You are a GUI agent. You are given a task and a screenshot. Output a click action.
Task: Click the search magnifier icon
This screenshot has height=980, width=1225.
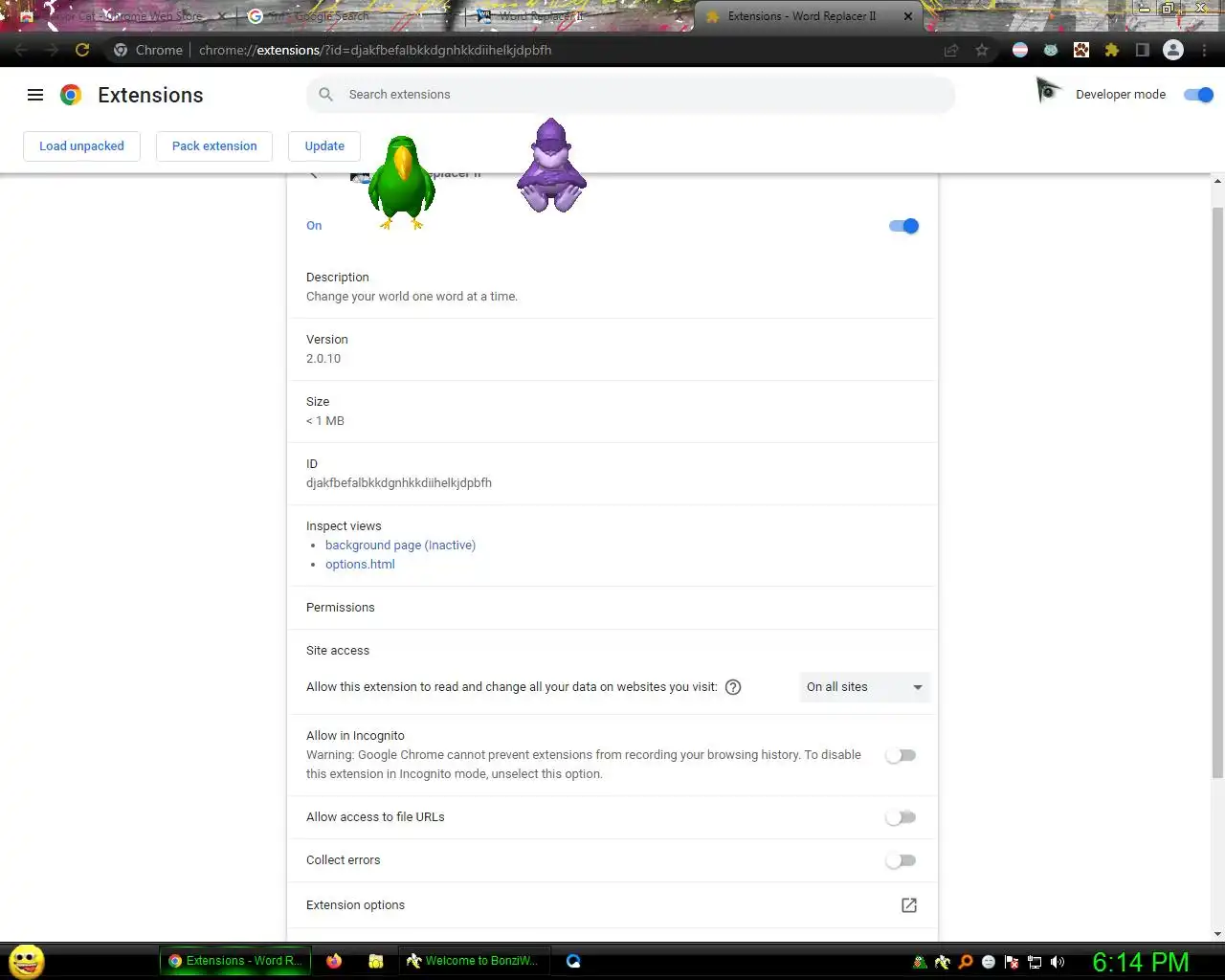[326, 95]
